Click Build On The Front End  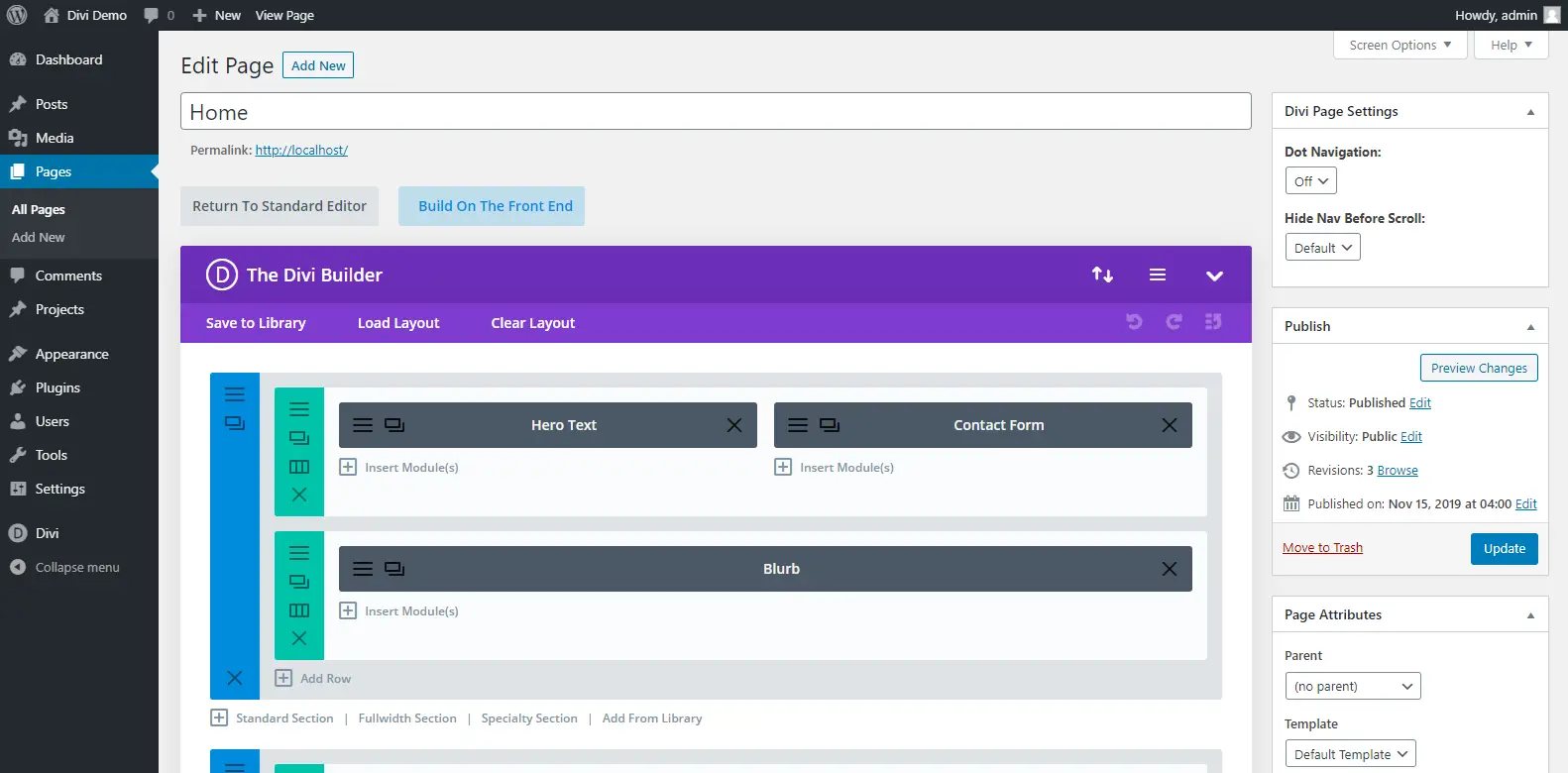pos(492,206)
